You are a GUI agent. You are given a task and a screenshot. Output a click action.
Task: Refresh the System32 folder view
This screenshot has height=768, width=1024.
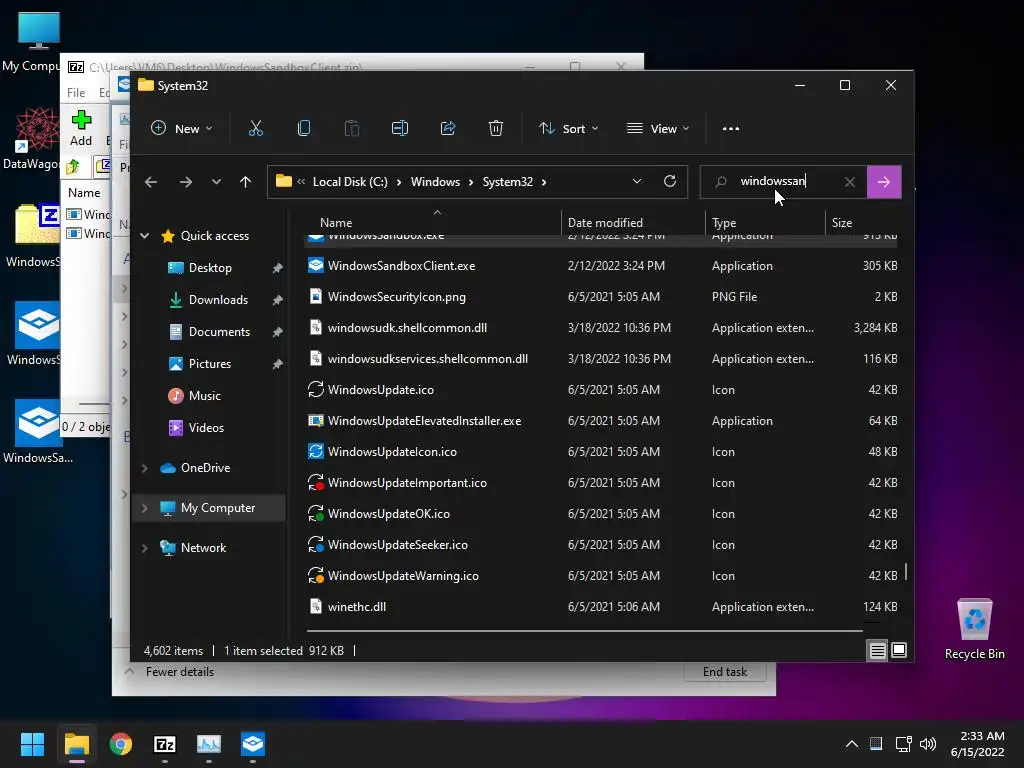point(670,182)
